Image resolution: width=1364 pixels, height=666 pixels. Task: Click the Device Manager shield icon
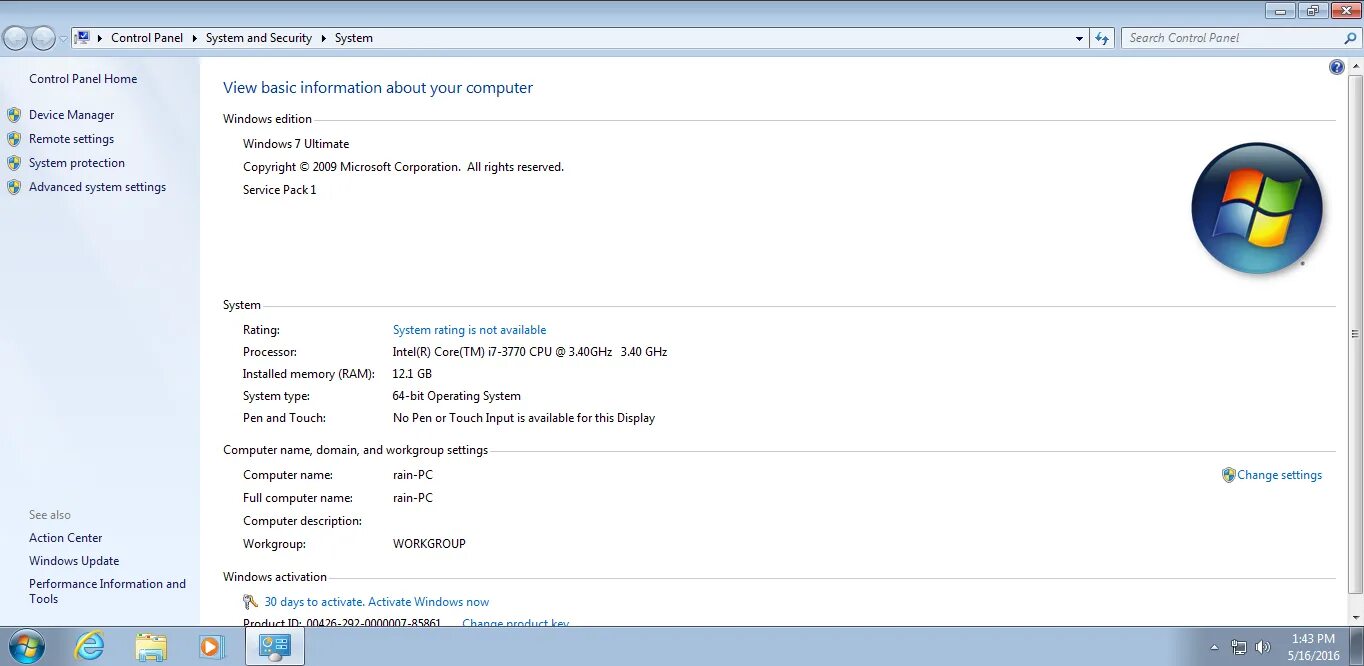pos(14,115)
